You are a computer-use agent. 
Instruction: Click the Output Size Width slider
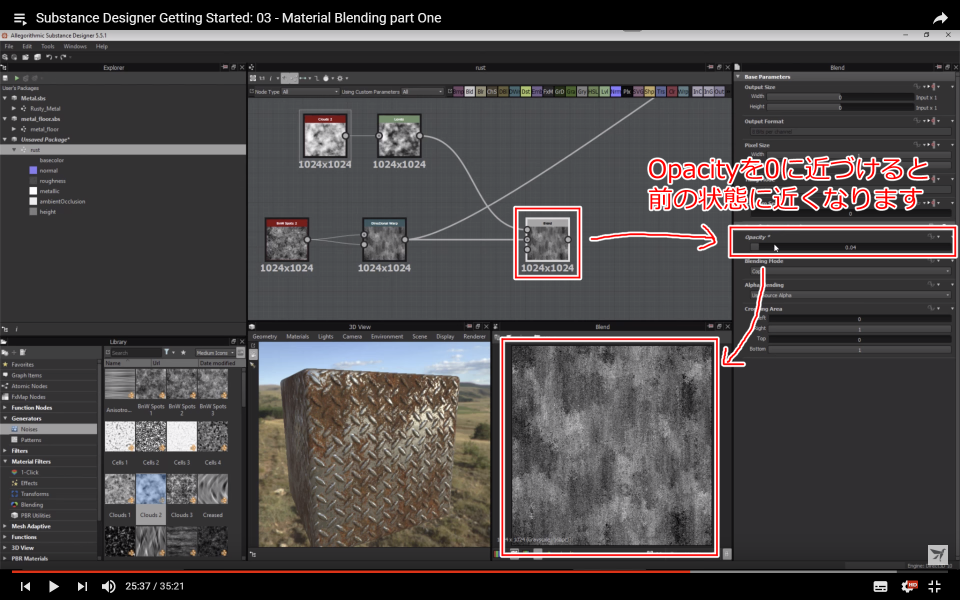pos(840,97)
